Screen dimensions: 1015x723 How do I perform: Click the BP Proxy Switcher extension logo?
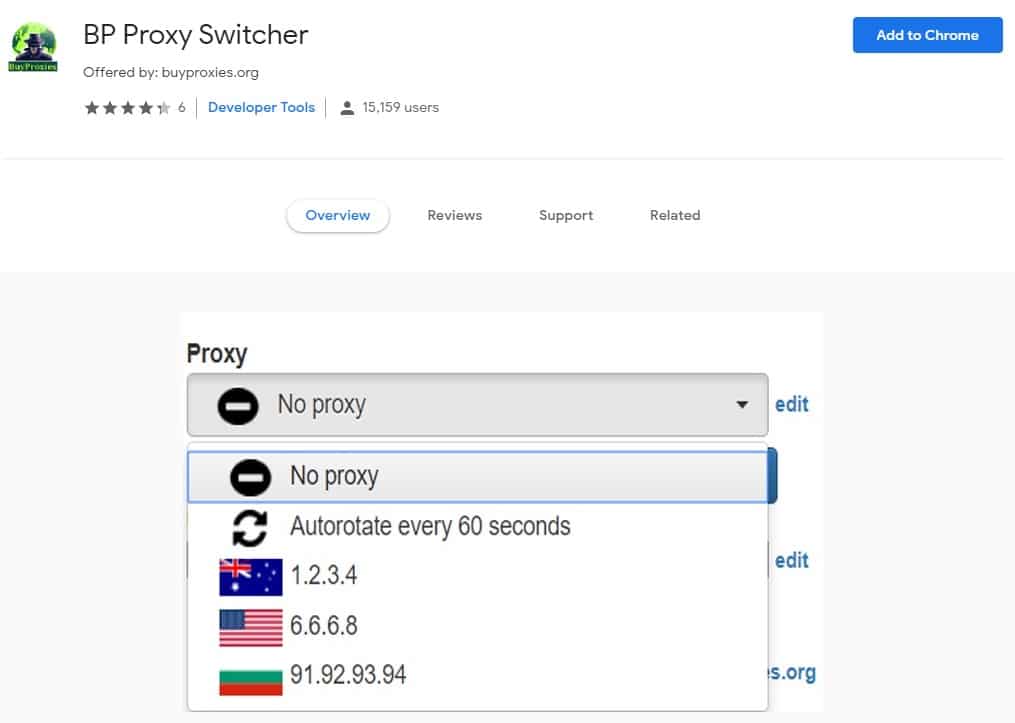coord(33,47)
